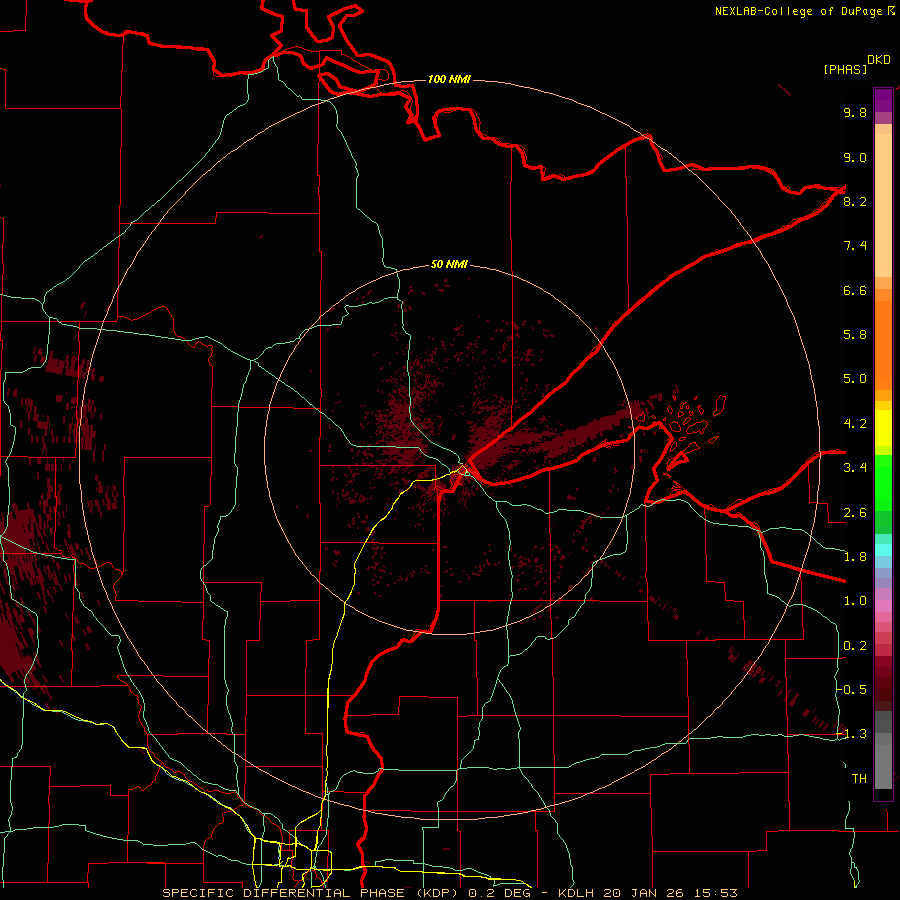The image size is (900, 900).
Task: Click the 100 NMI range ring label
Action: point(449,79)
